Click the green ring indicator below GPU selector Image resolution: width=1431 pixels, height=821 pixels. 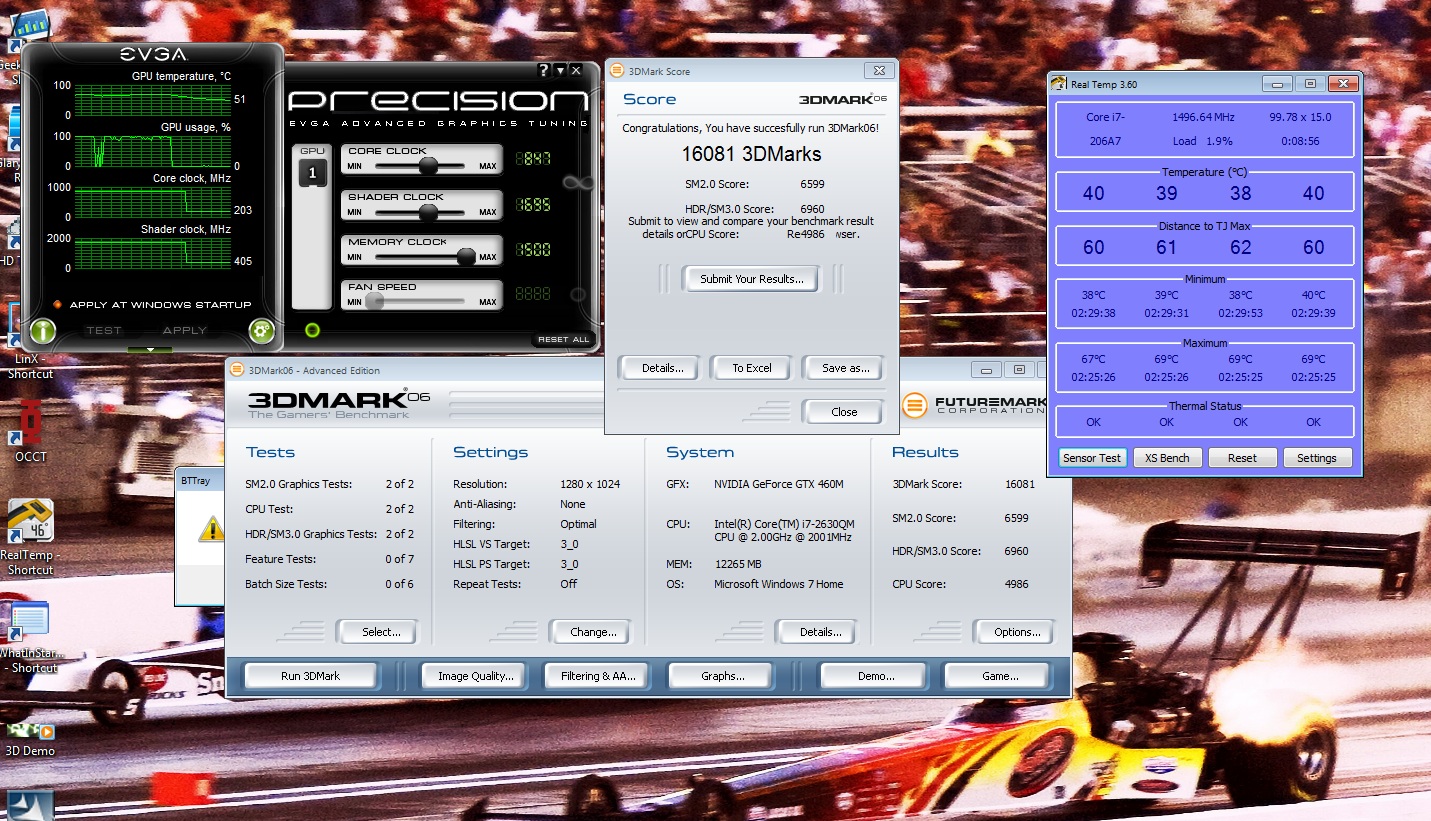pyautogui.click(x=312, y=330)
